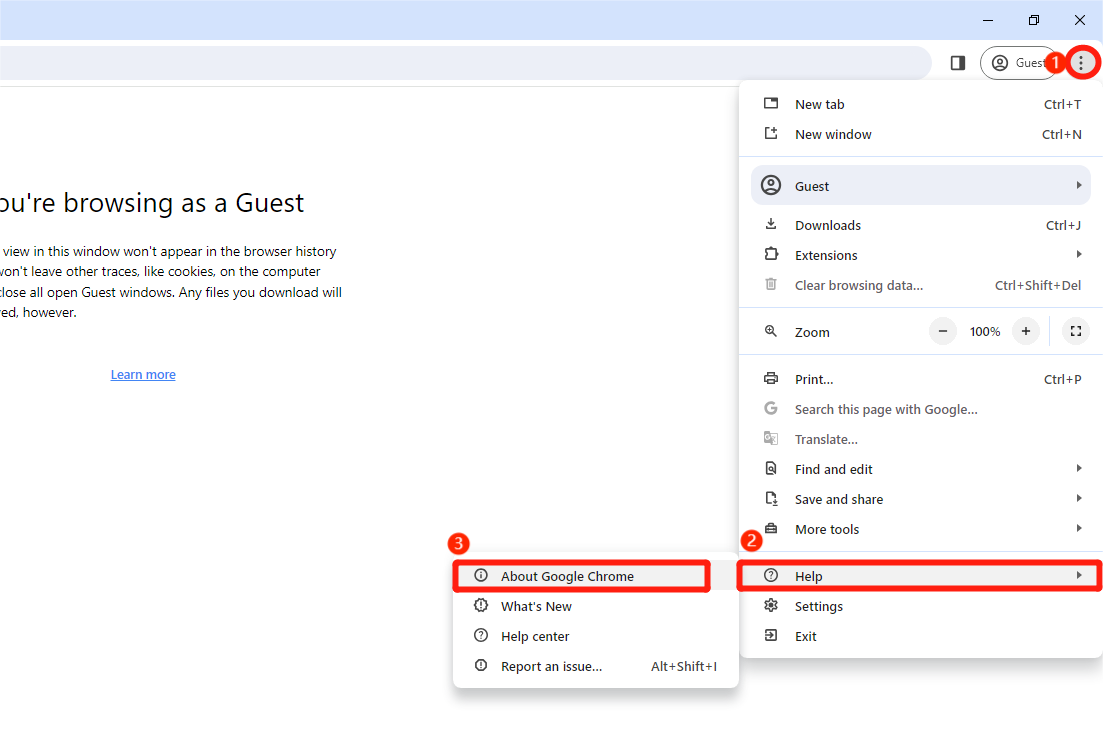Open What's New from Help submenu
The width and height of the screenshot is (1103, 737).
pyautogui.click(x=536, y=606)
